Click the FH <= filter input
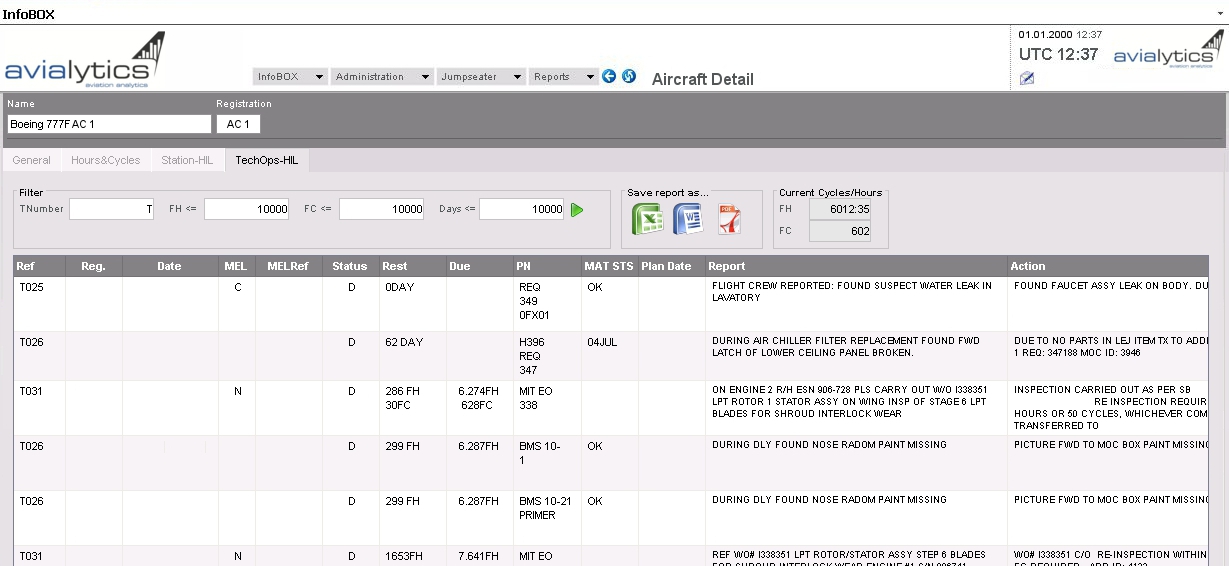The image size is (1229, 566). click(x=246, y=209)
